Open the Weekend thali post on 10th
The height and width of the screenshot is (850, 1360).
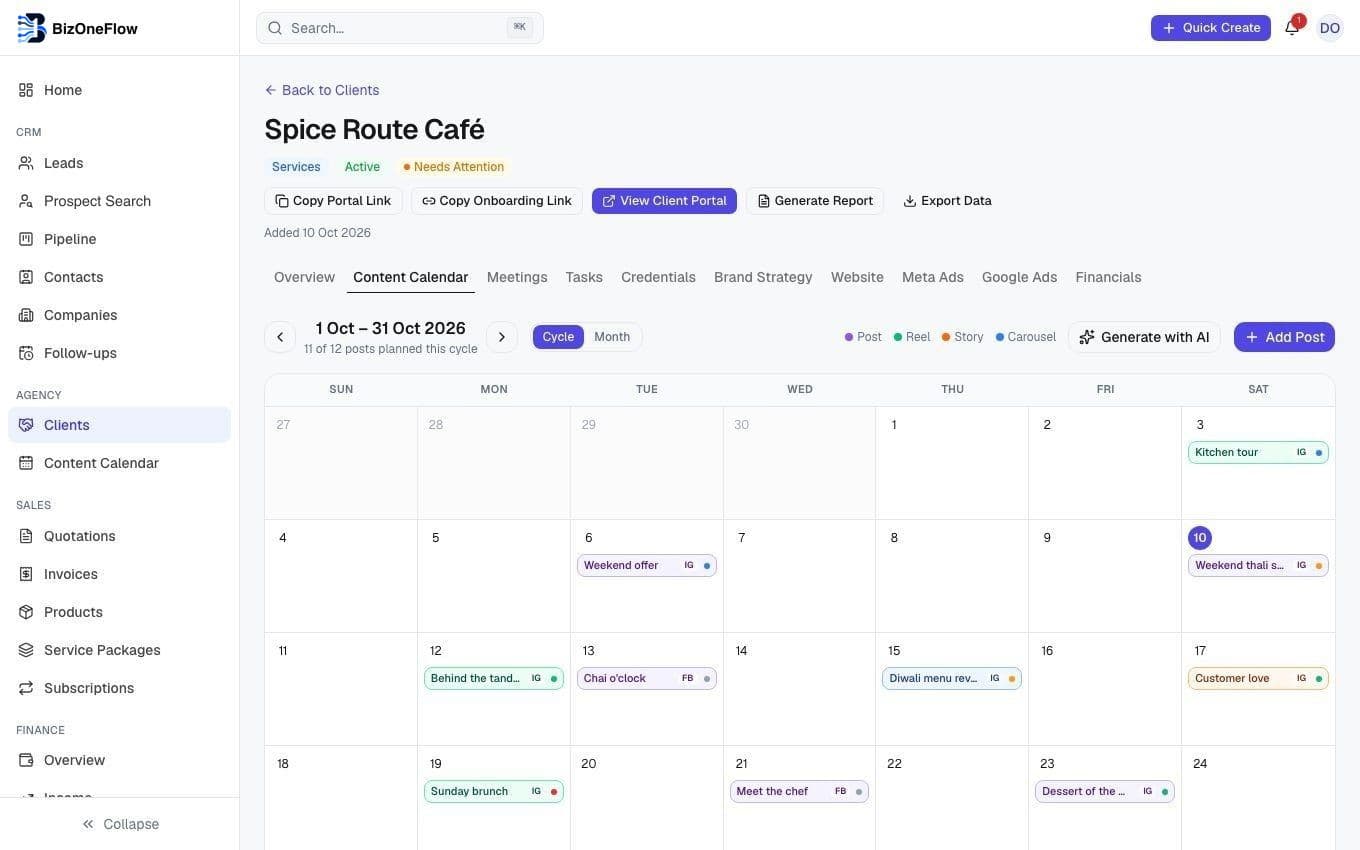point(1258,565)
